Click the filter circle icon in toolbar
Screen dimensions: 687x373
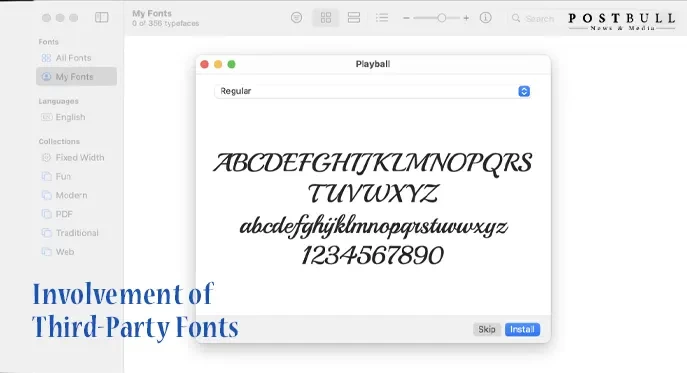click(297, 18)
